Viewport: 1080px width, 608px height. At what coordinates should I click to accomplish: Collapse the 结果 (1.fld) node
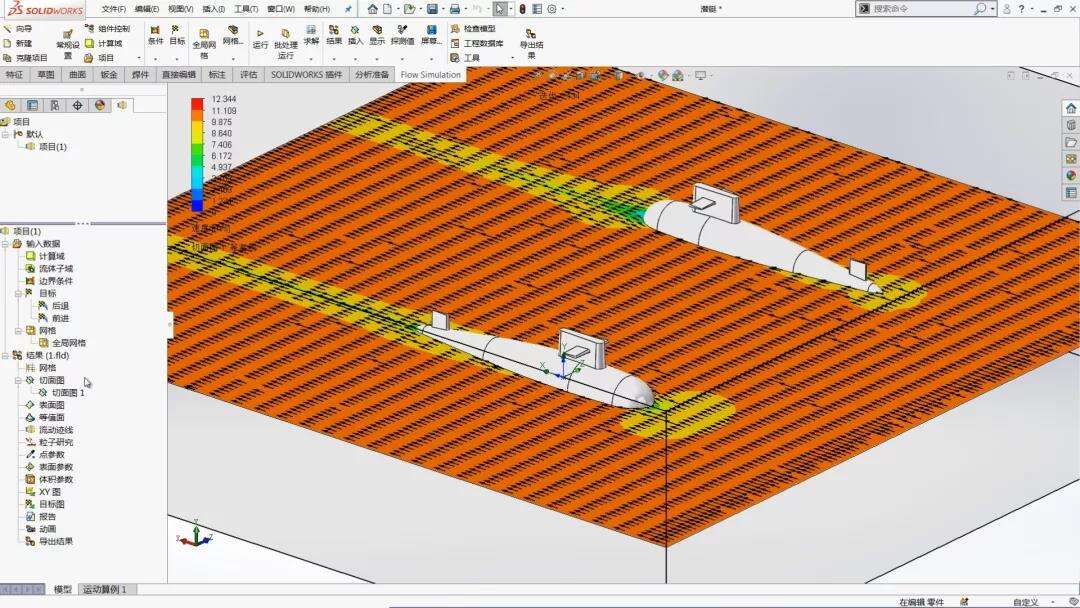click(5, 356)
